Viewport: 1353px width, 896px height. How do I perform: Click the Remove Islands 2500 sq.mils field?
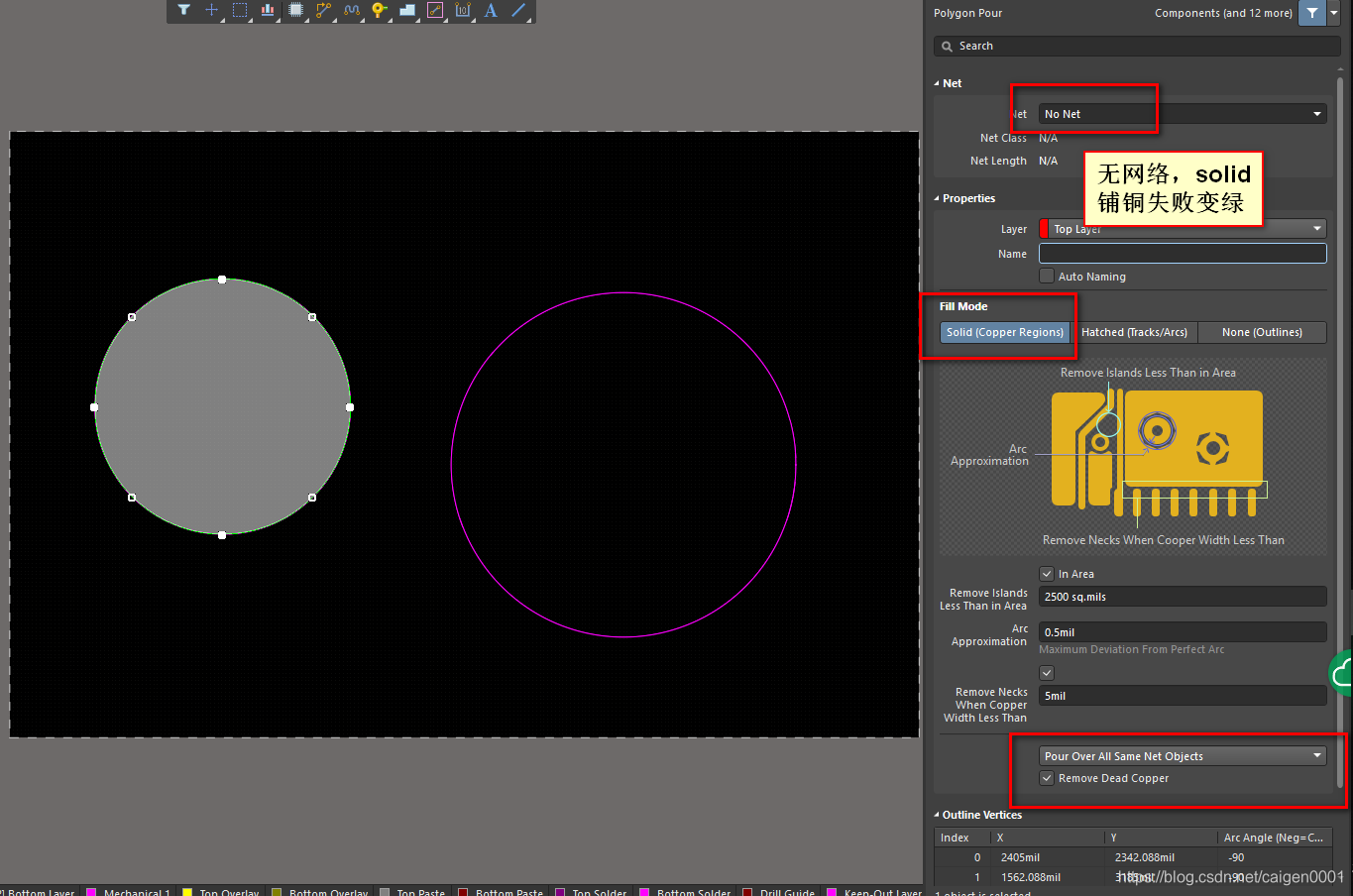click(x=1183, y=597)
